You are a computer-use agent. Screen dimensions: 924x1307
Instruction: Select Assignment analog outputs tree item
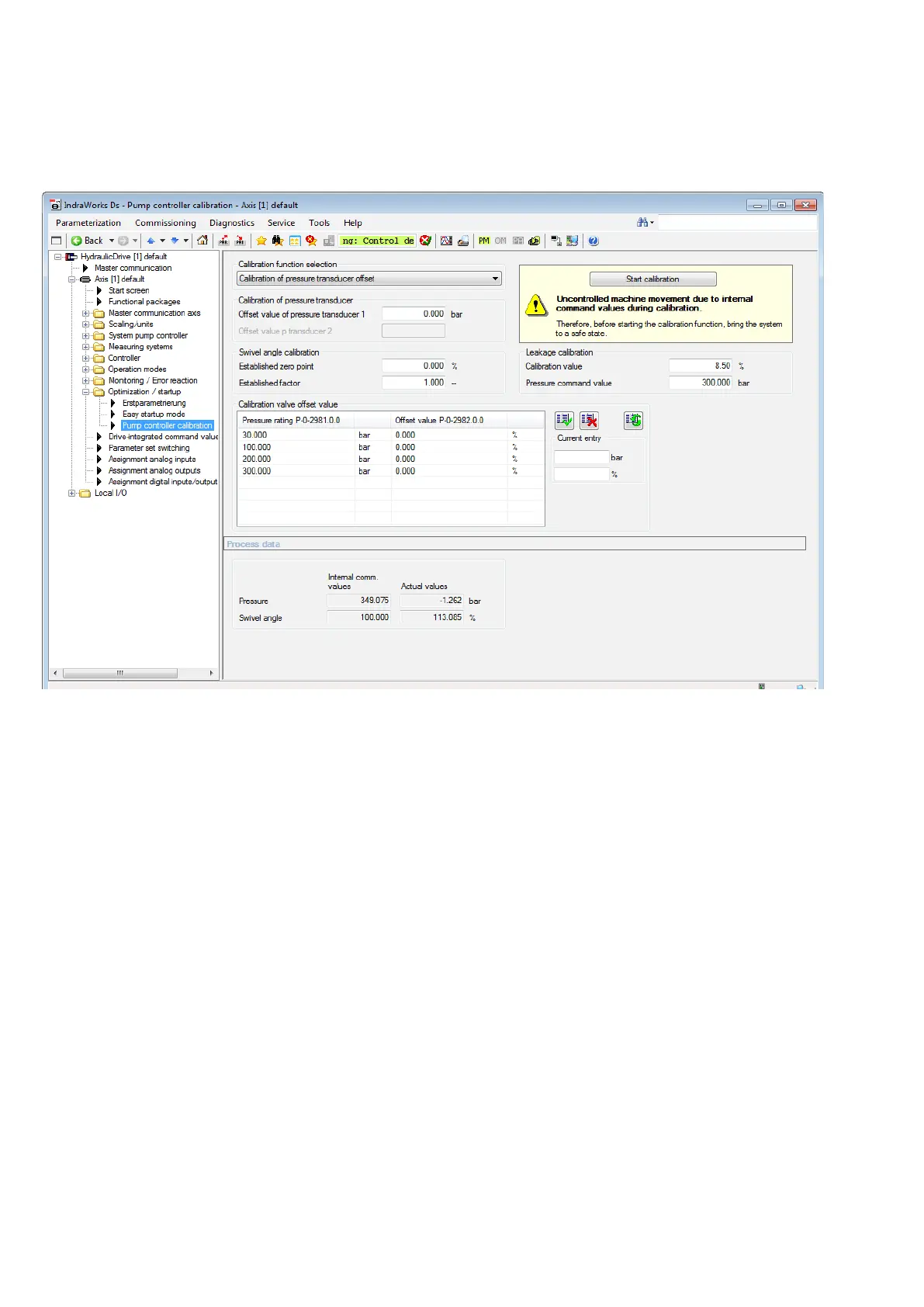pos(154,470)
